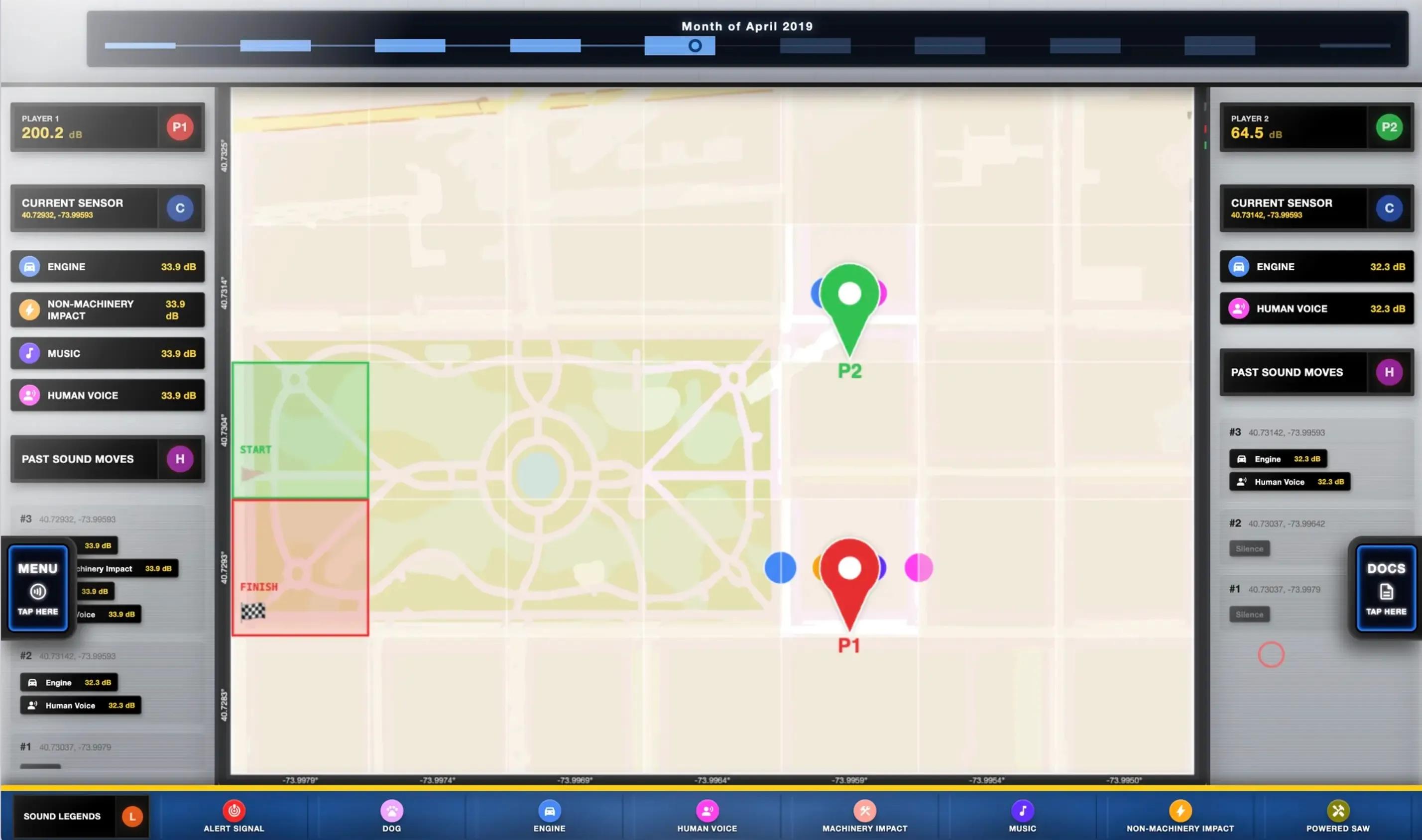Toggle Player 1 Current Sensor C button
This screenshot has width=1422, height=840.
tap(180, 209)
